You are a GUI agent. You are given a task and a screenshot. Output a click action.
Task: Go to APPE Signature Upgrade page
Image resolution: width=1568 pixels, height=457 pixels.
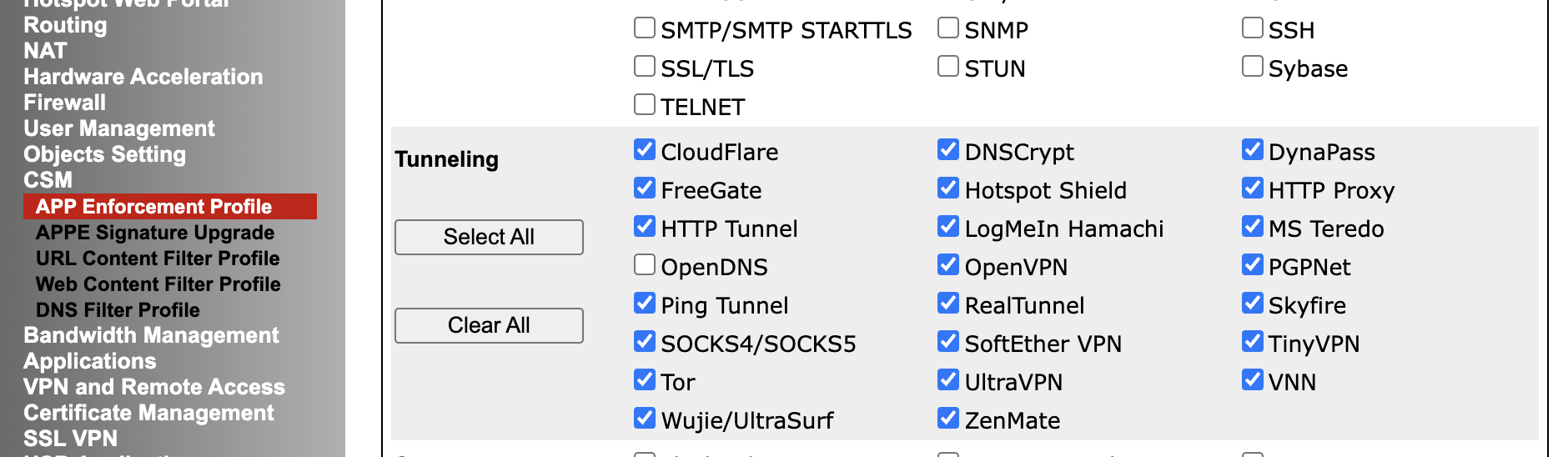point(154,233)
